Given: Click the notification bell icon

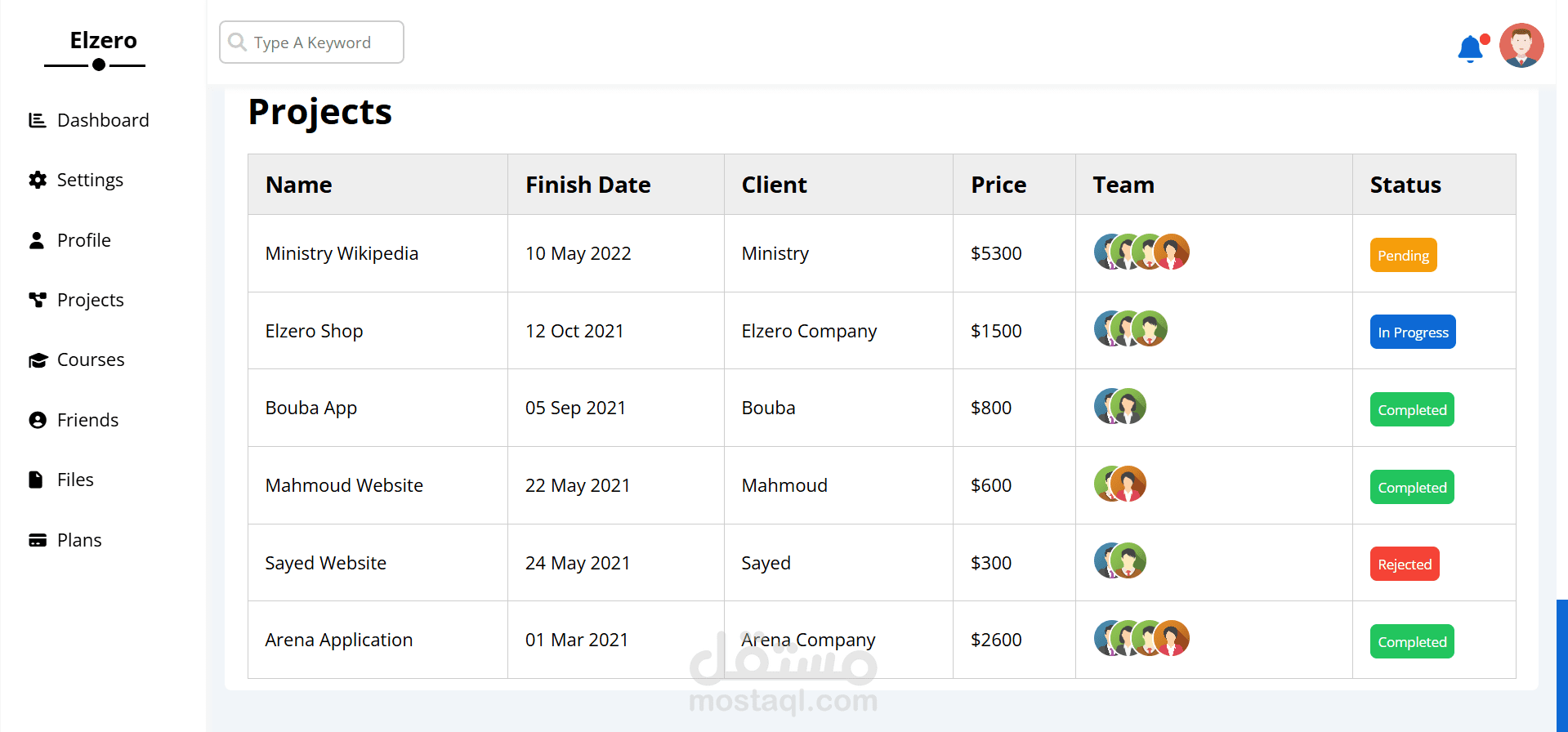Looking at the screenshot, I should click(1470, 49).
